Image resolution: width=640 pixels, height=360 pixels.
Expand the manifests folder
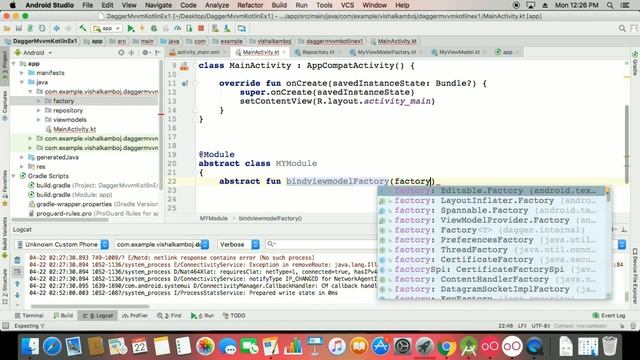[x=22, y=73]
